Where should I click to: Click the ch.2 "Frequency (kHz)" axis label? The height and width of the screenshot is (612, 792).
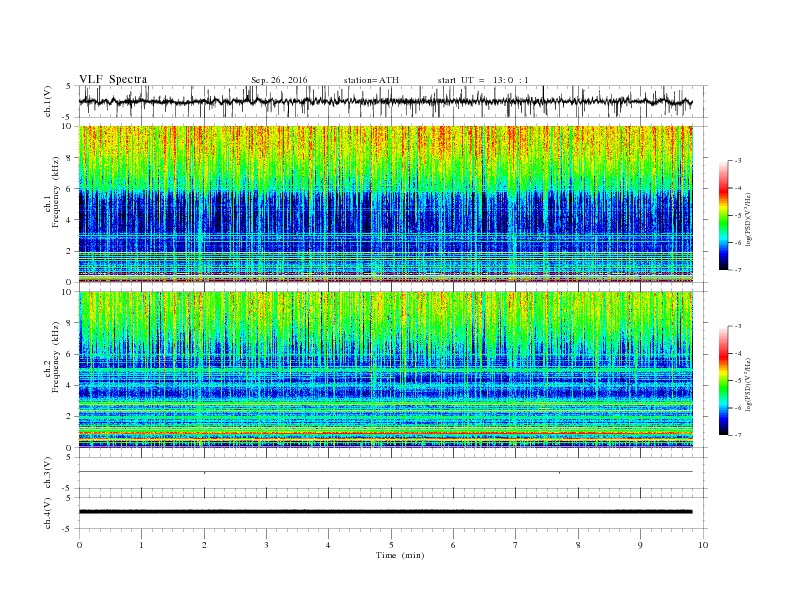pos(56,358)
